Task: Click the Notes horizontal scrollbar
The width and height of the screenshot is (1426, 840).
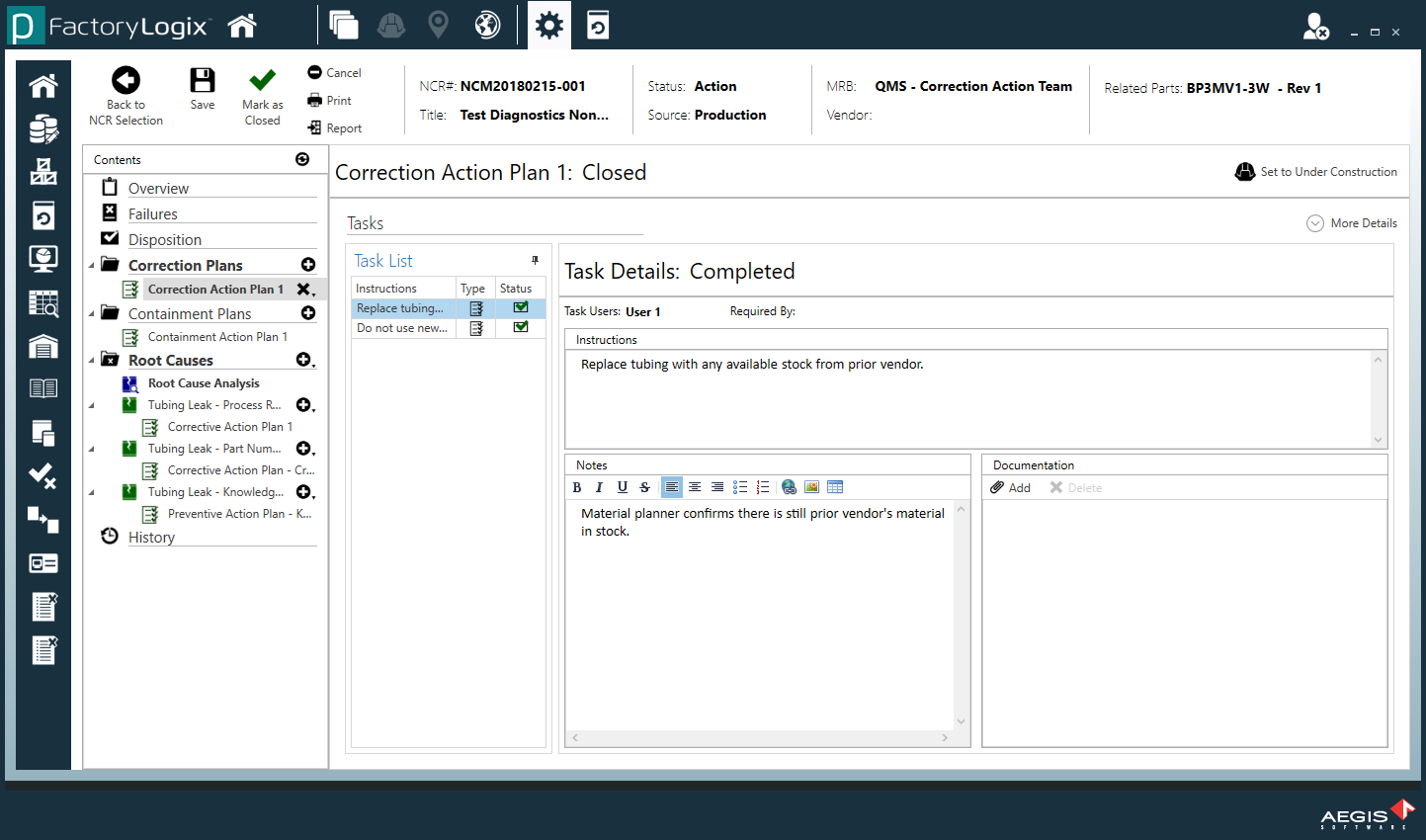Action: click(x=759, y=738)
